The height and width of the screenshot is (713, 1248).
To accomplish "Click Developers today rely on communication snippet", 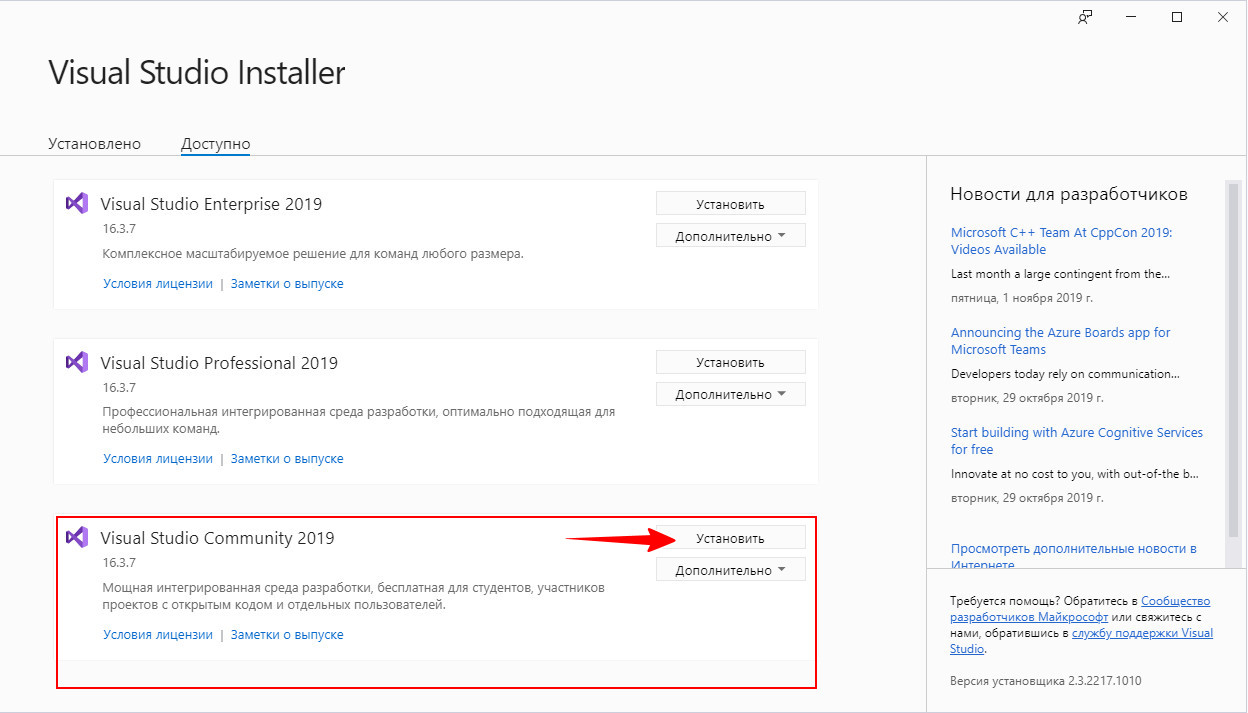I will 1065,374.
